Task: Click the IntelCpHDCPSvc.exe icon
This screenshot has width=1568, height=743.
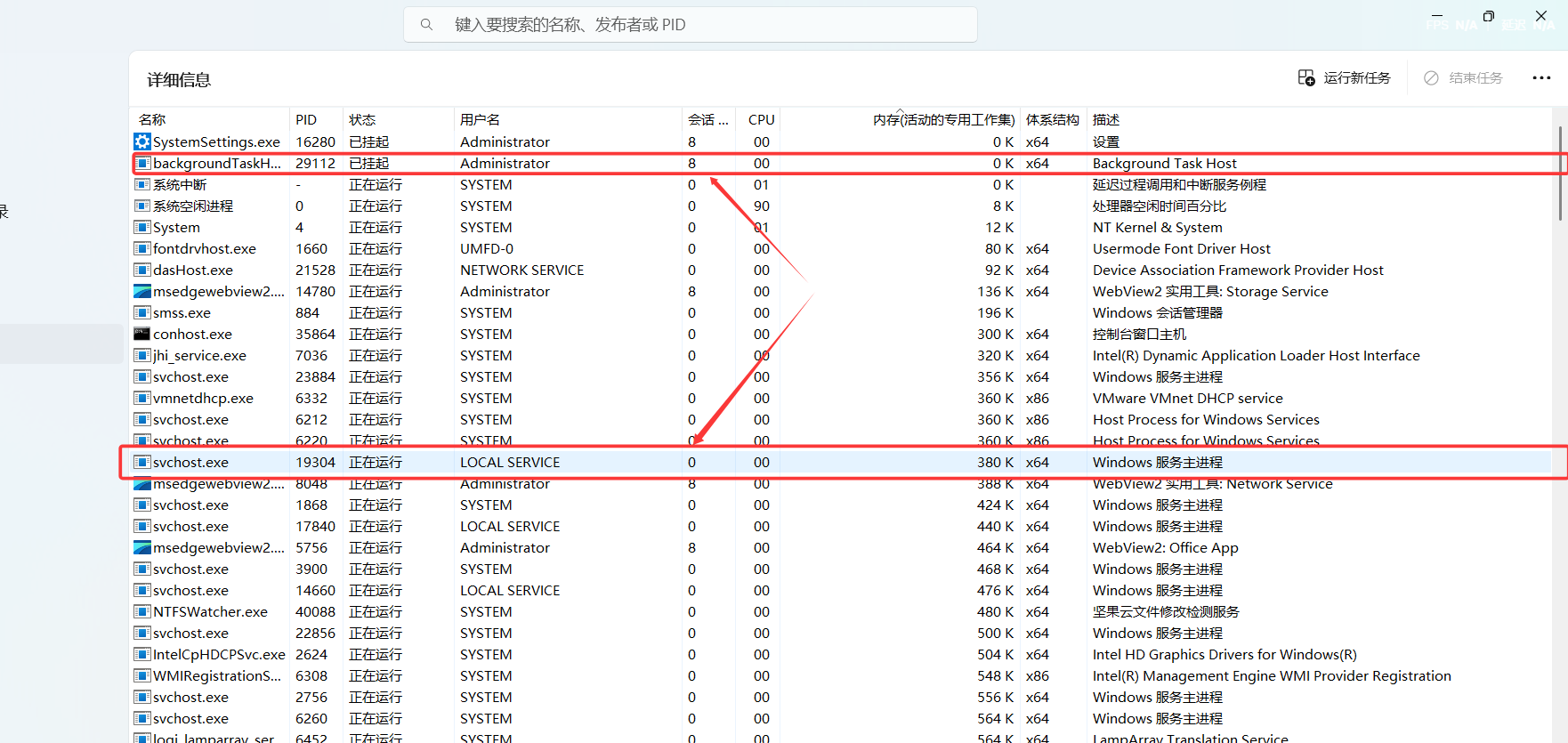Action: (142, 654)
